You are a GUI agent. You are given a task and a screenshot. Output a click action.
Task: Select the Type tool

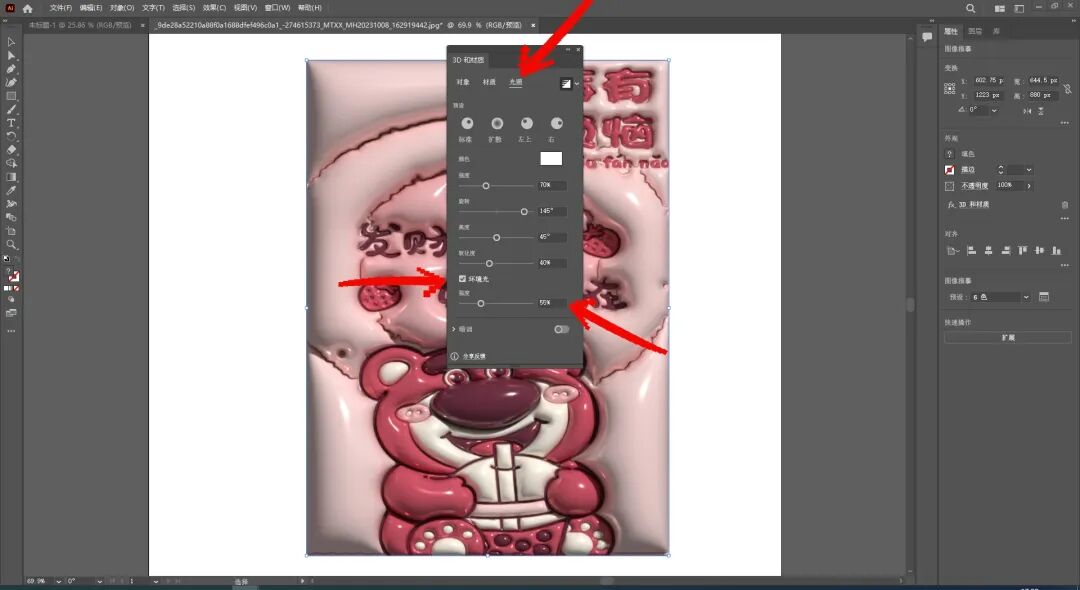[11, 123]
